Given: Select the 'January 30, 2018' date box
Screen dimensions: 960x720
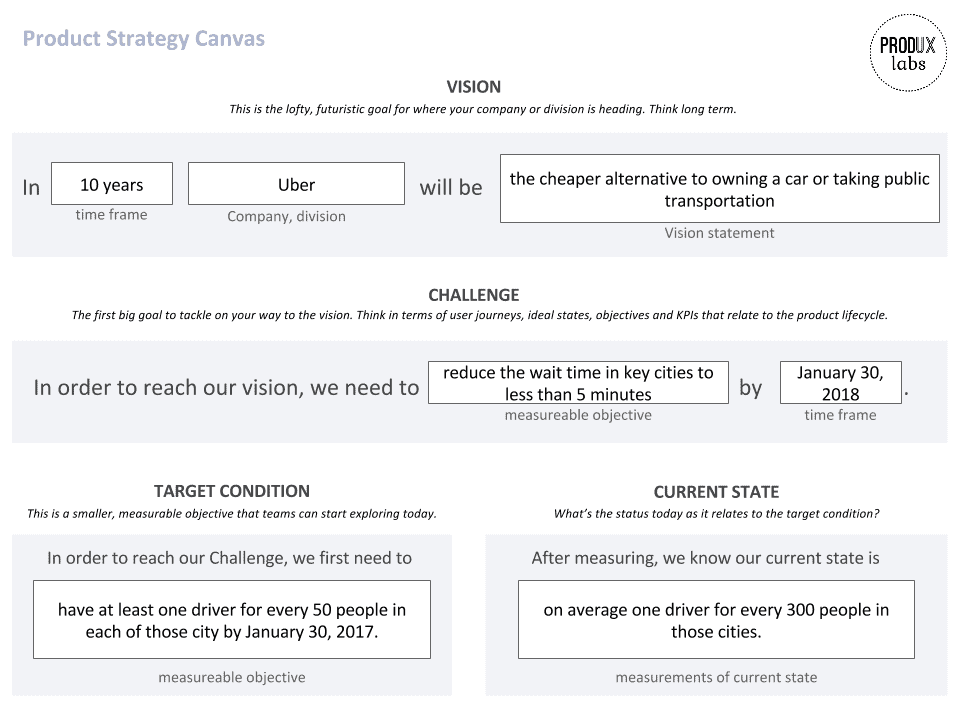Looking at the screenshot, I should click(x=841, y=383).
